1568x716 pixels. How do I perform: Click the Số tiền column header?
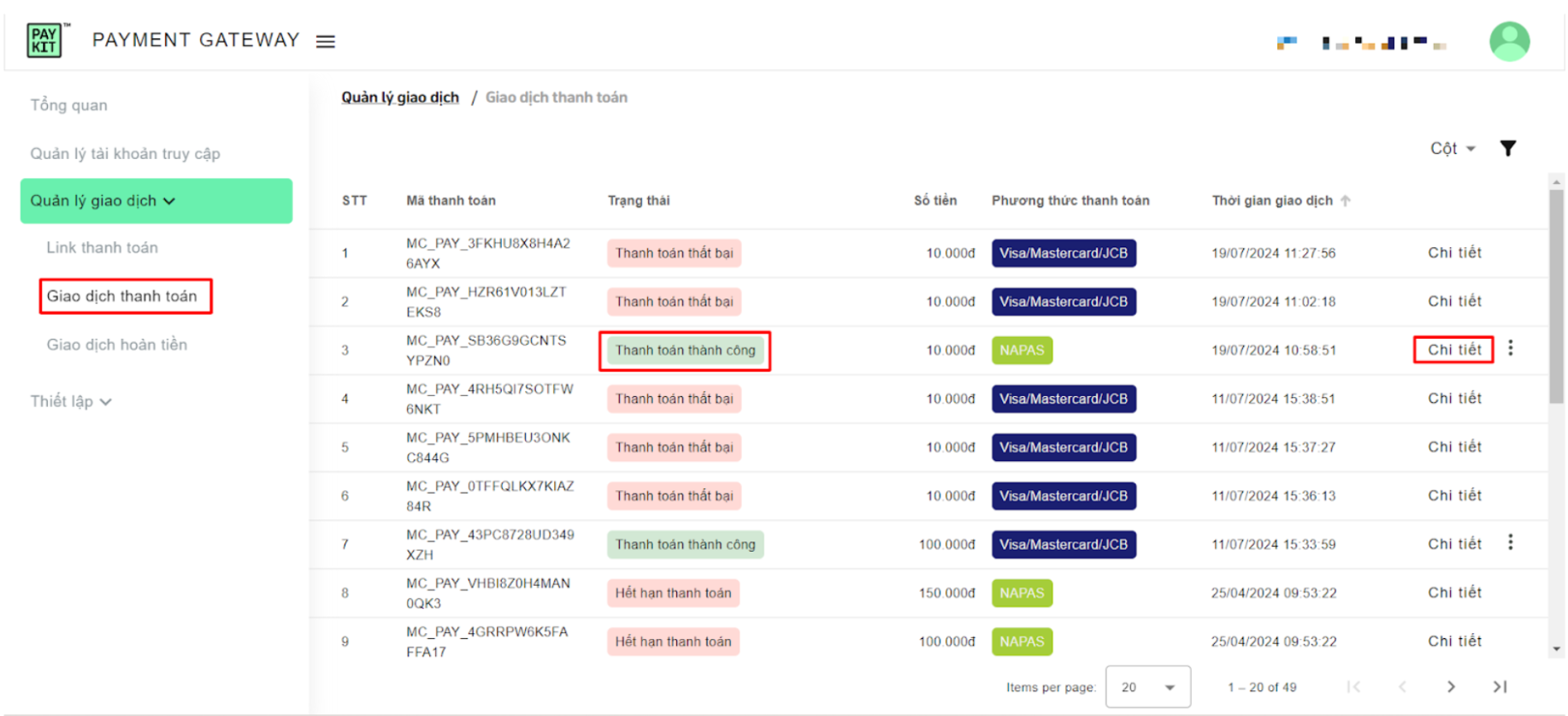click(935, 201)
